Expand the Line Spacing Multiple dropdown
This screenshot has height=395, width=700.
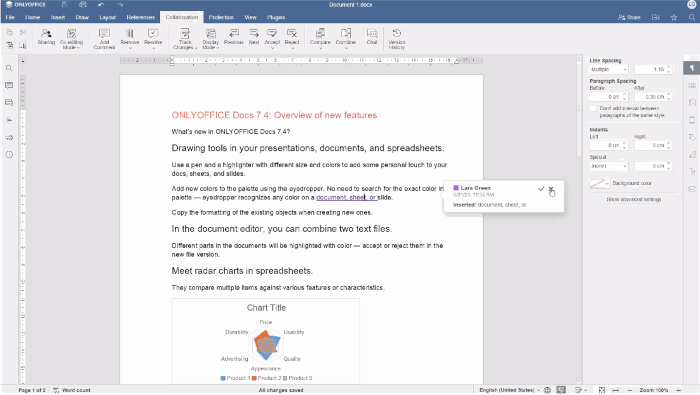click(609, 69)
